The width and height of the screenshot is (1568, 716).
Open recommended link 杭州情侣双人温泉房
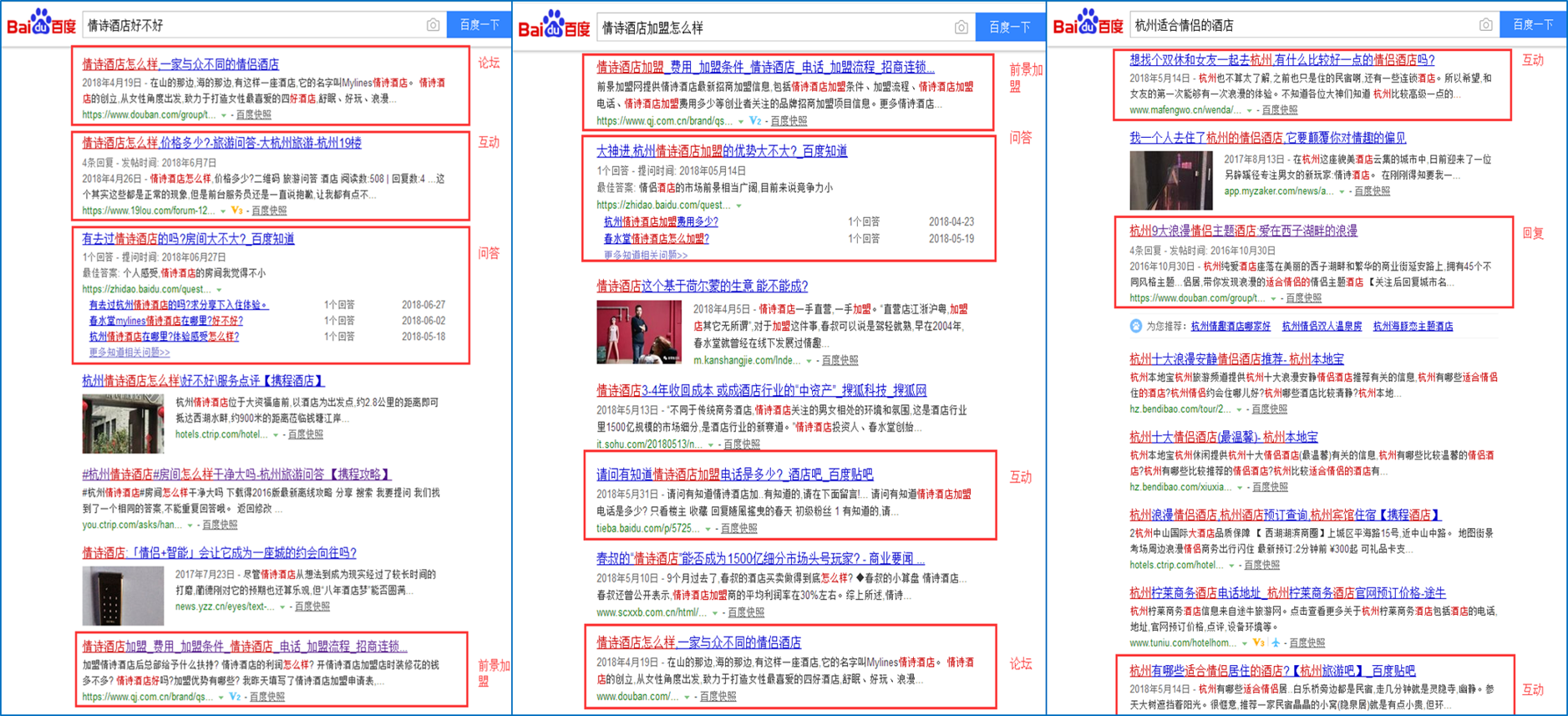[x=1322, y=327]
